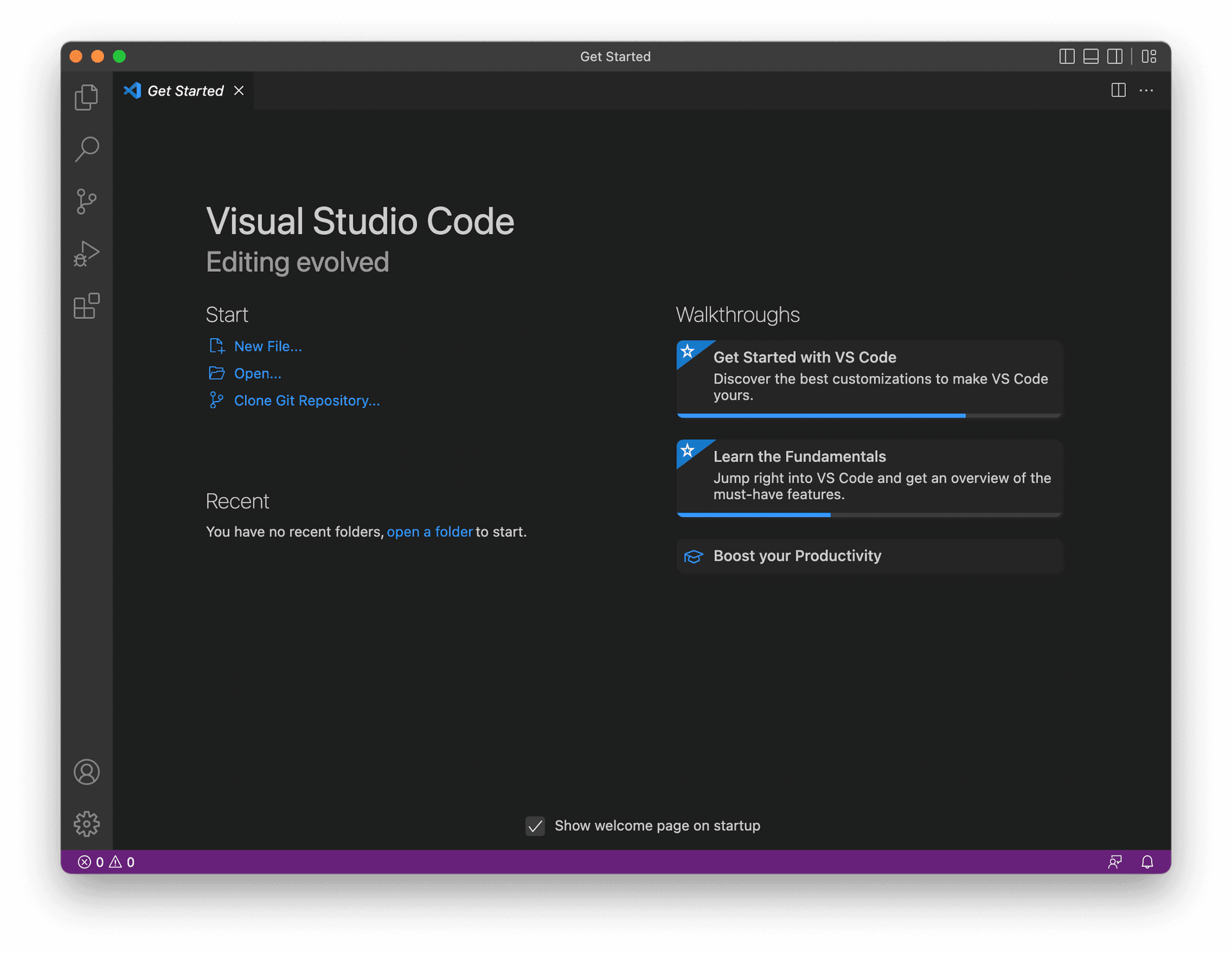Select the Get Started tab

pos(184,90)
